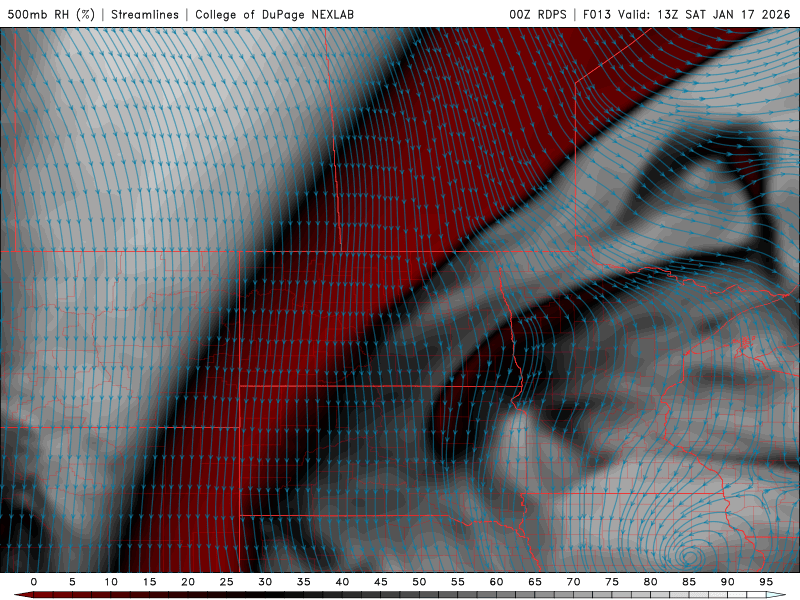The image size is (800, 600).
Task: Select the legend value 20
Action: click(188, 582)
